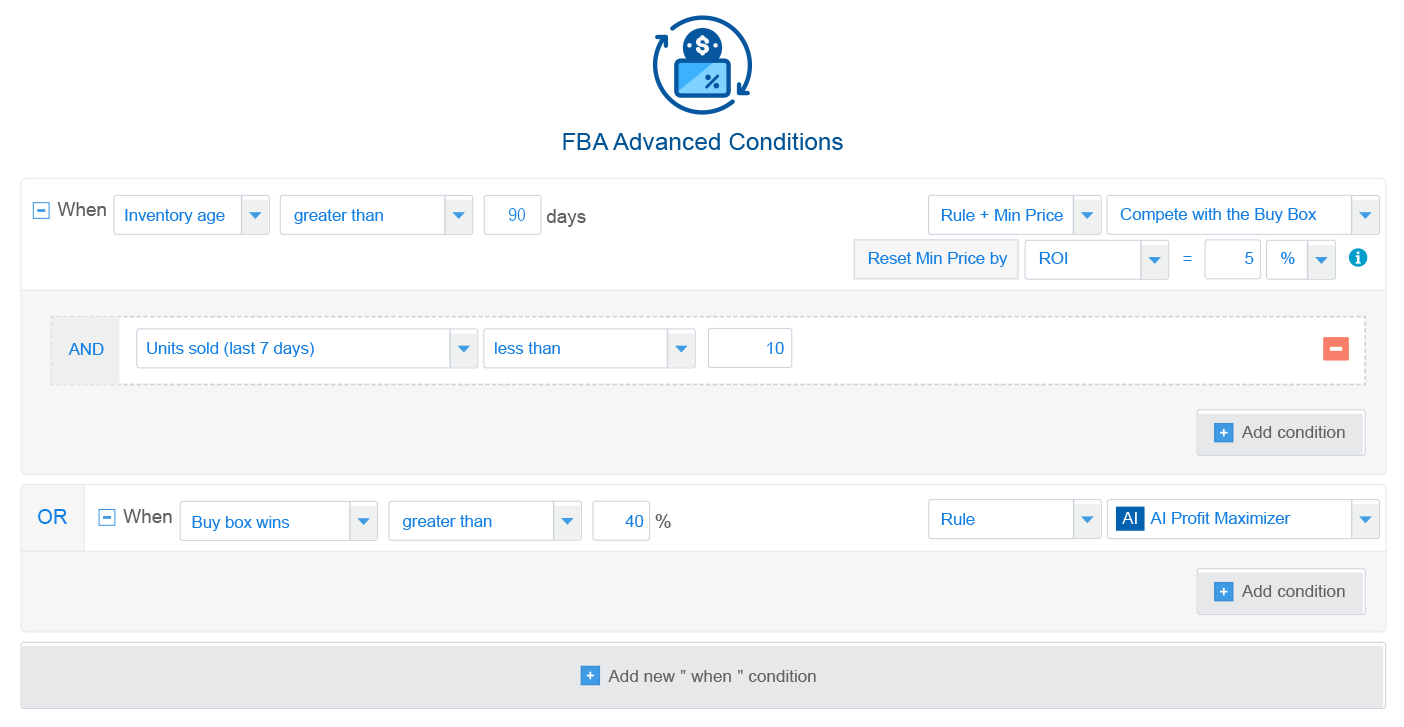Open the greater than dropdown beside Buy box wins

point(485,521)
